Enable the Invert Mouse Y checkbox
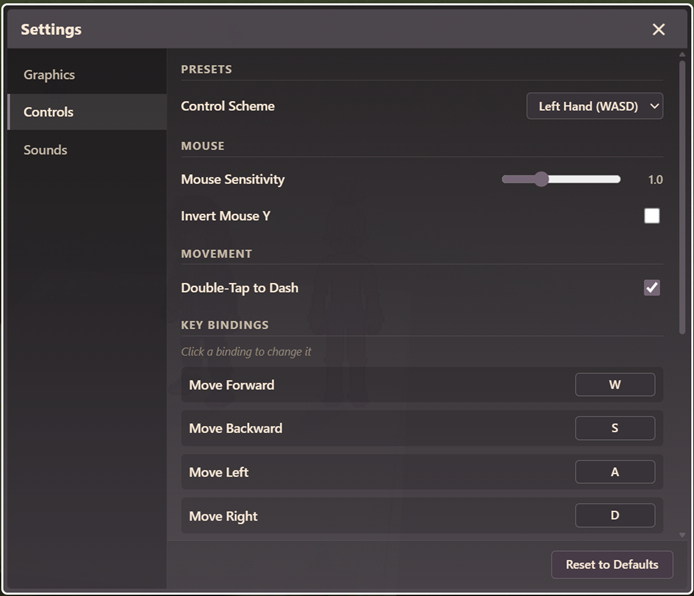Image resolution: width=694 pixels, height=596 pixels. [652, 216]
